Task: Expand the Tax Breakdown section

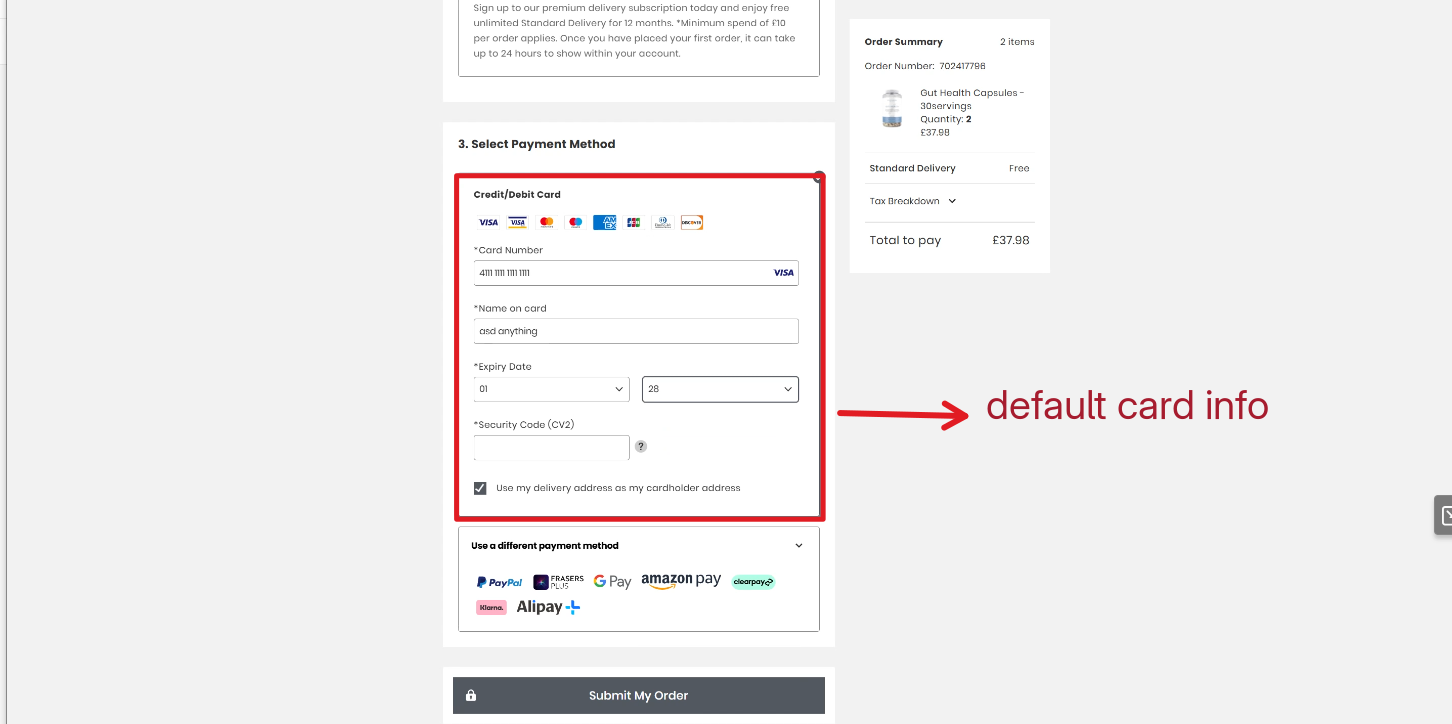Action: click(913, 201)
